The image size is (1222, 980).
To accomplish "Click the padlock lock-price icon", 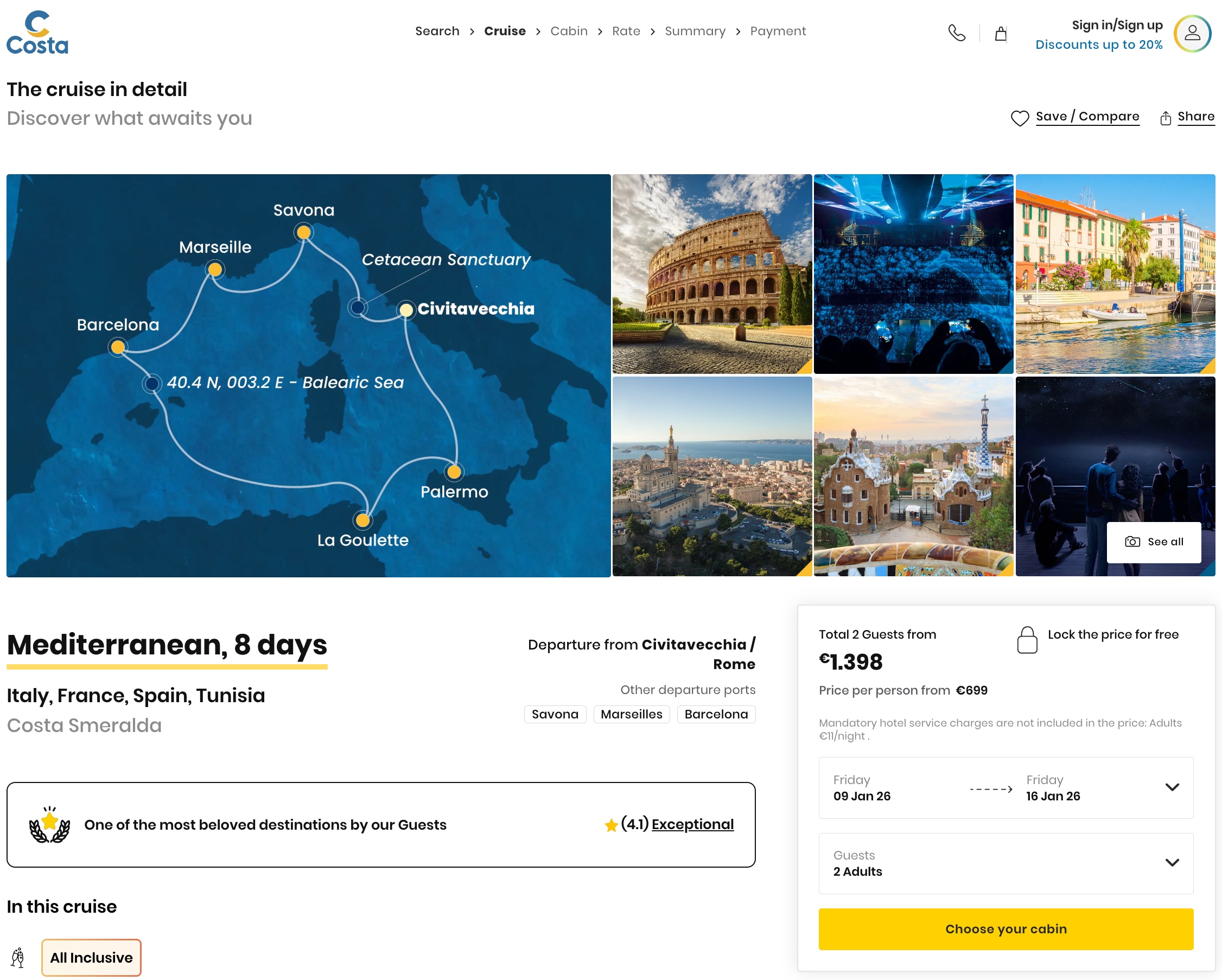I will click(1027, 640).
